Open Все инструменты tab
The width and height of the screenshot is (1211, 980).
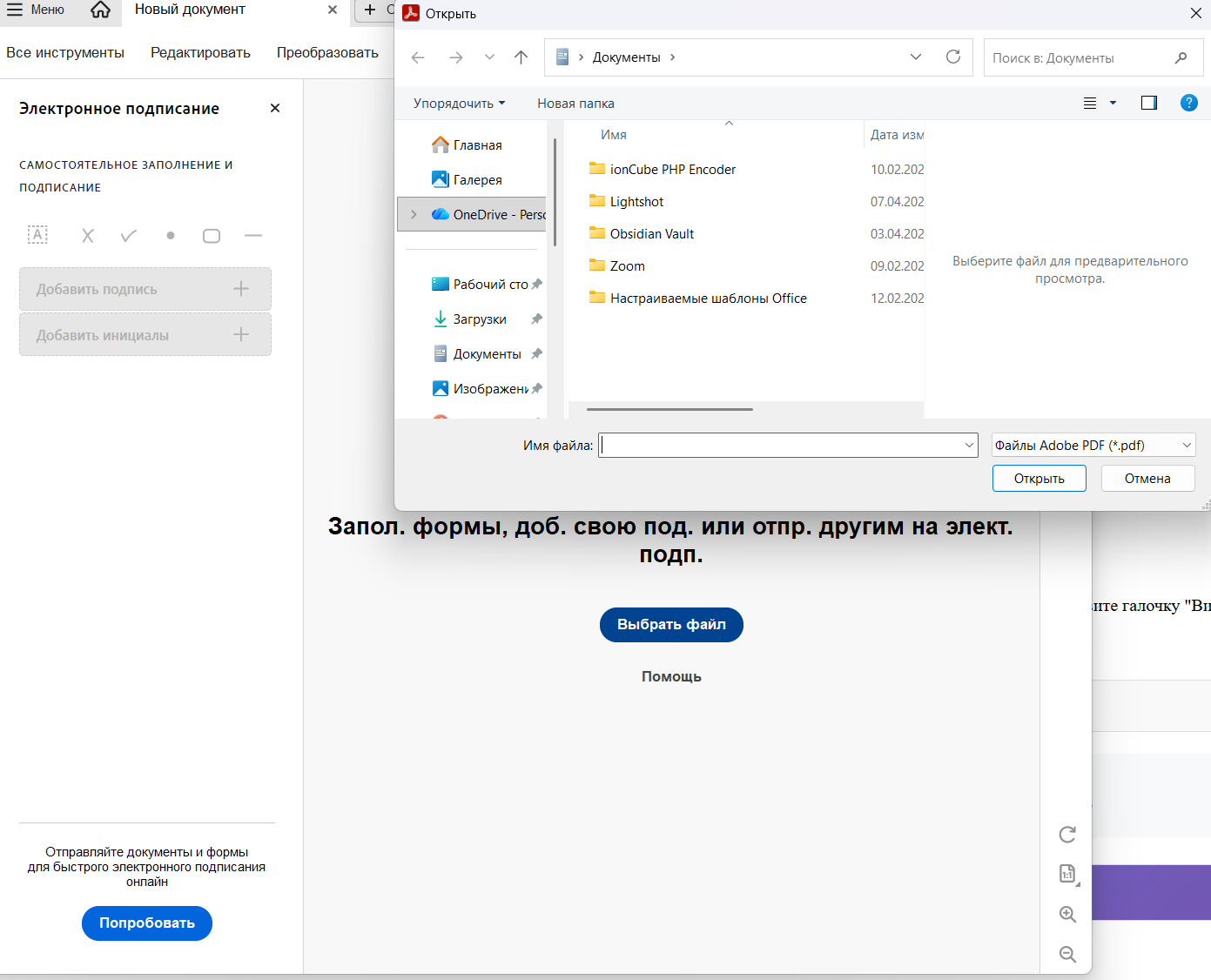click(65, 53)
